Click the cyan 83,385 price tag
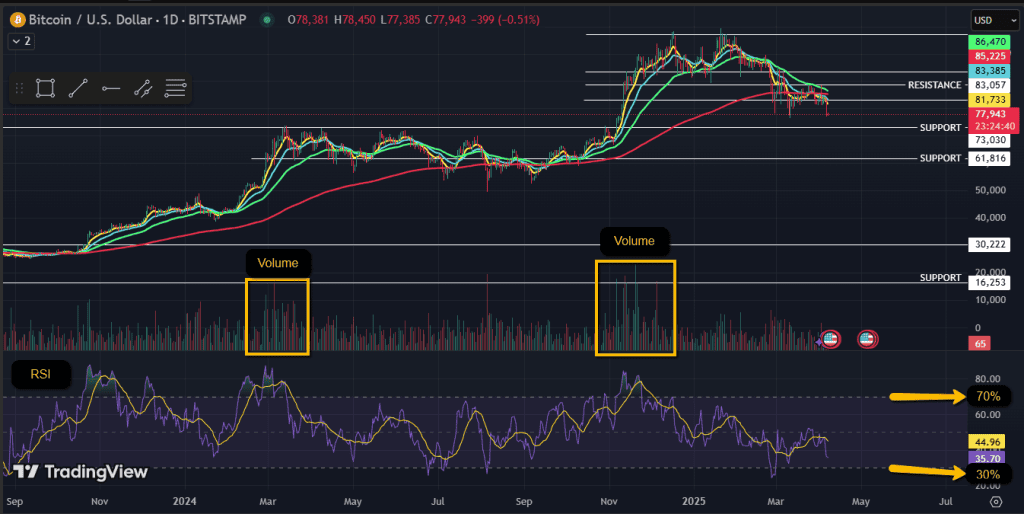The image size is (1024, 514). pos(989,71)
